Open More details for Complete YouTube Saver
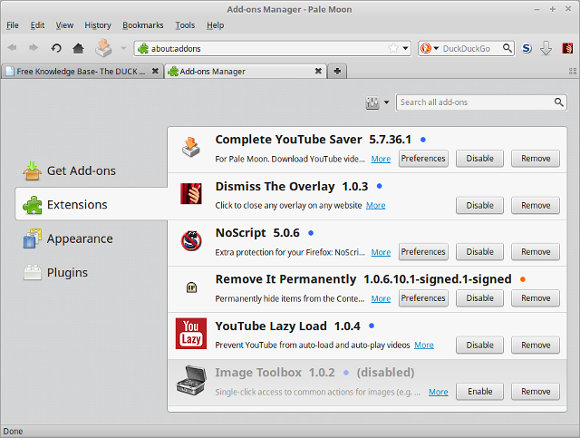This screenshot has width=580, height=438. [381, 159]
